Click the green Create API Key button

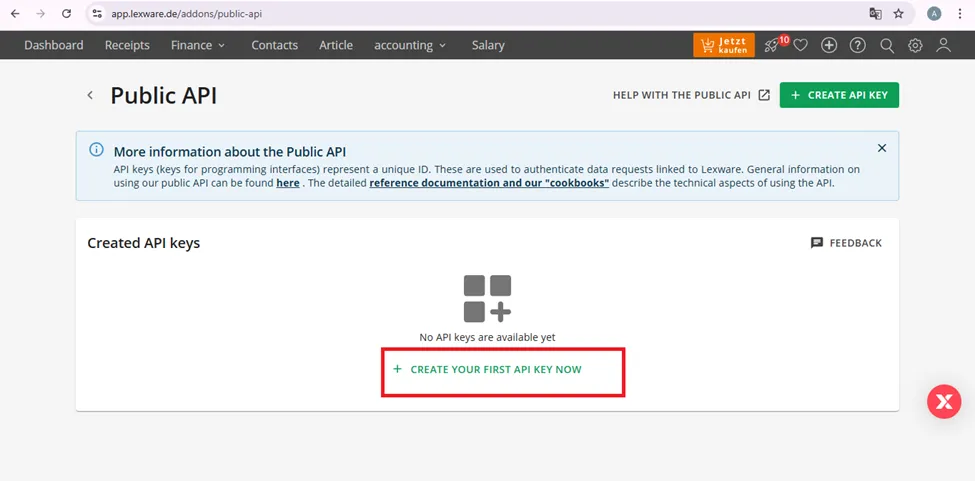coord(839,95)
